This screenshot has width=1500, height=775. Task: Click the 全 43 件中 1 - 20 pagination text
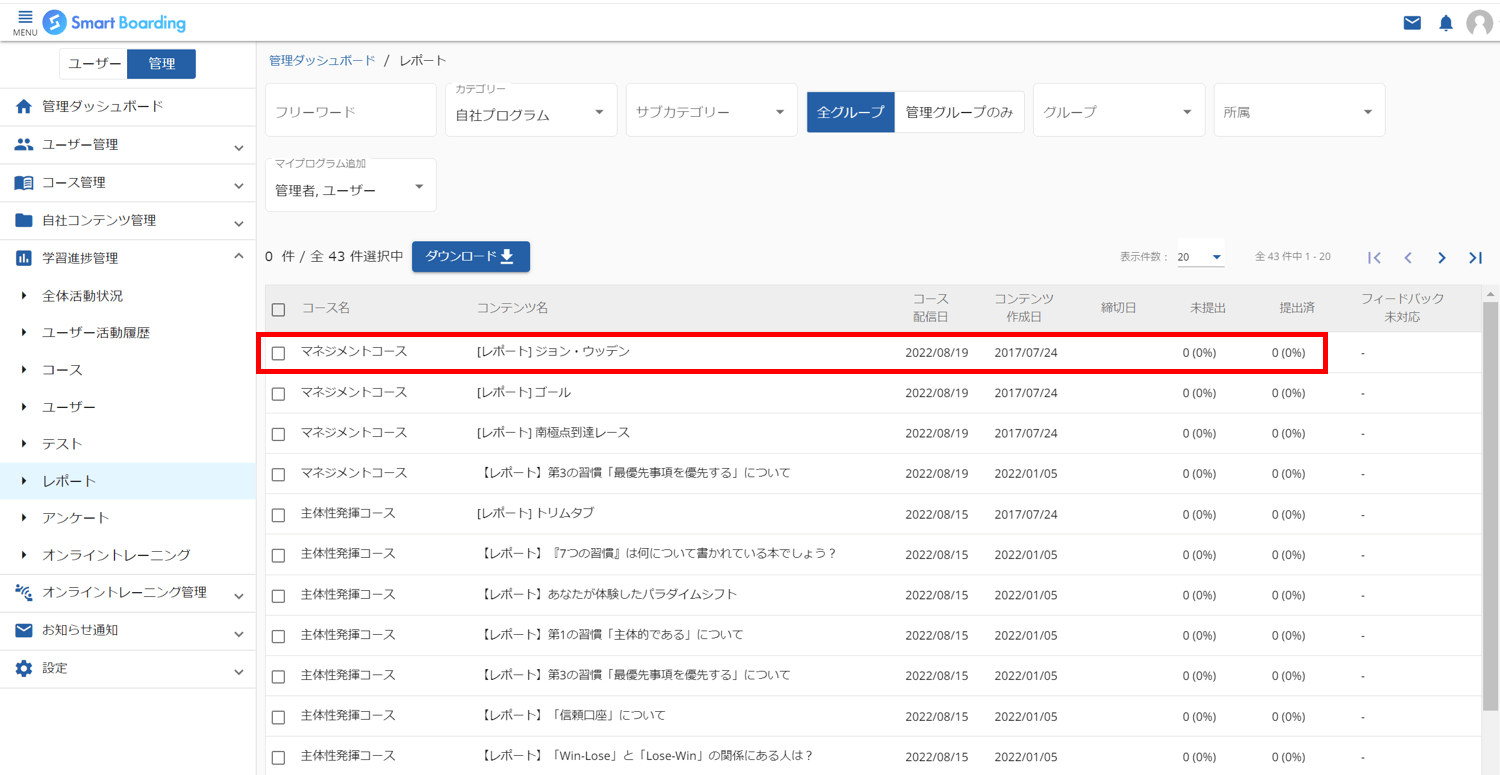point(1293,257)
